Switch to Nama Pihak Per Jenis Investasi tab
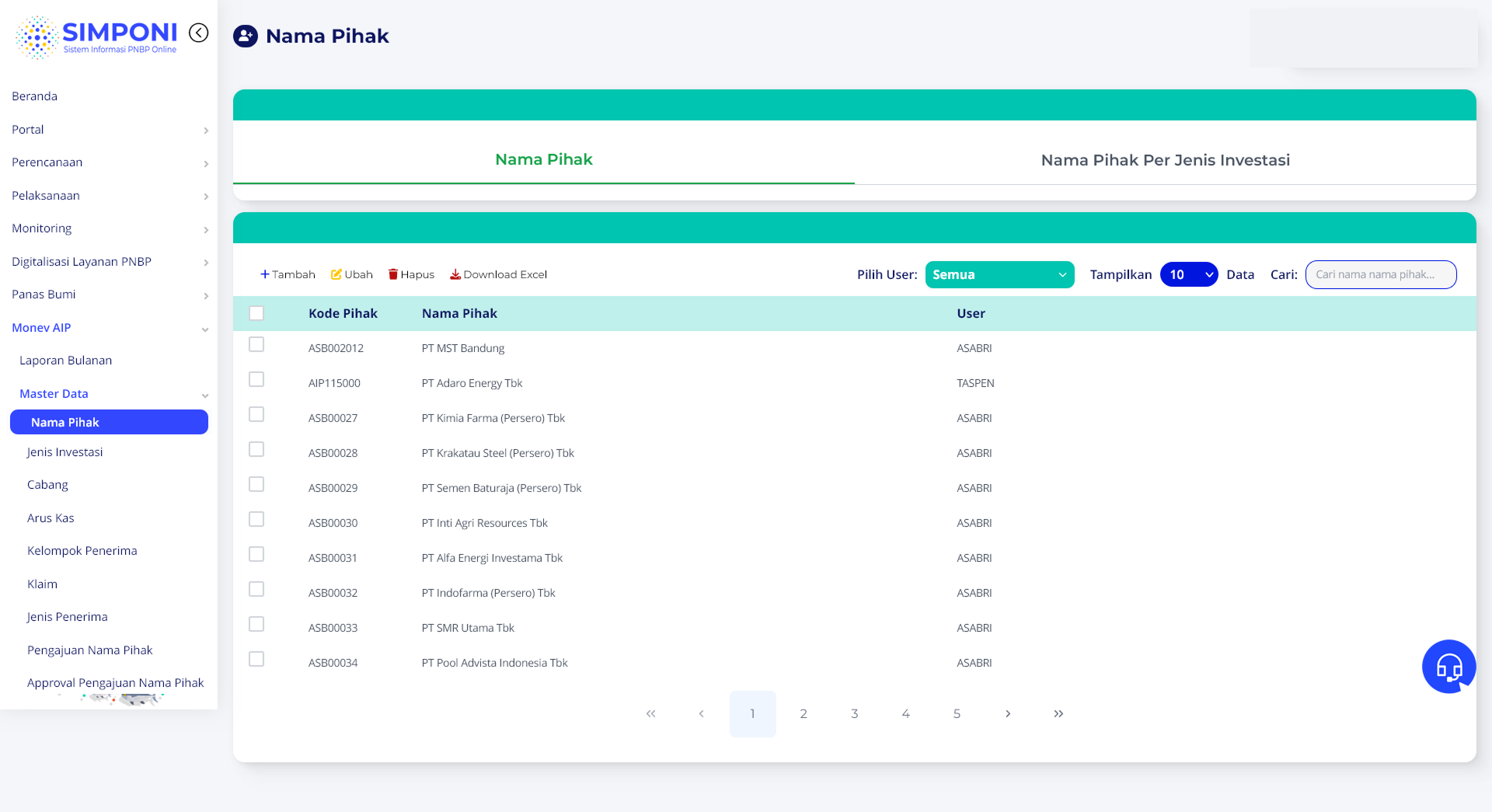This screenshot has width=1492, height=812. 1165,160
